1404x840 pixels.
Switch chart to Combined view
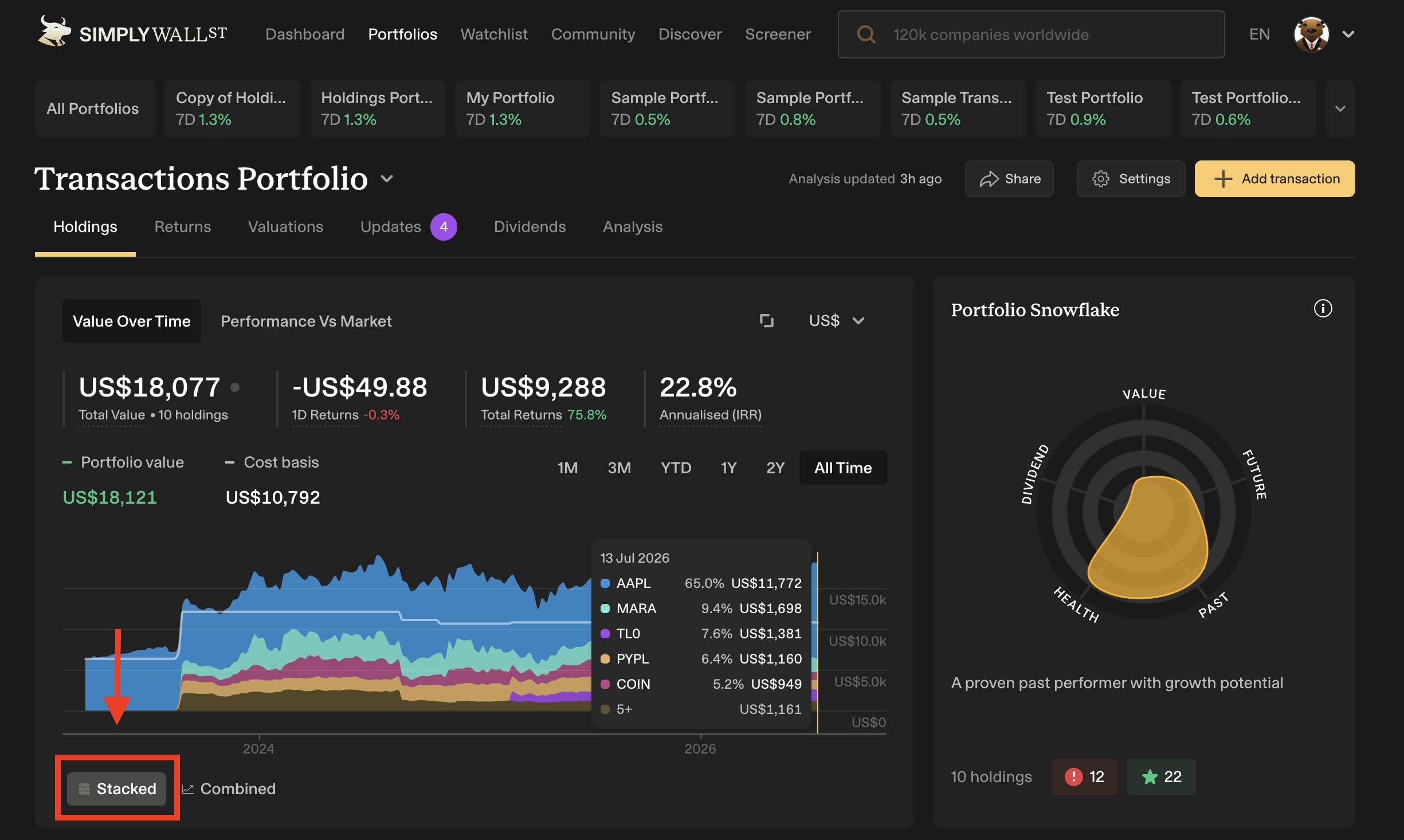pos(229,789)
